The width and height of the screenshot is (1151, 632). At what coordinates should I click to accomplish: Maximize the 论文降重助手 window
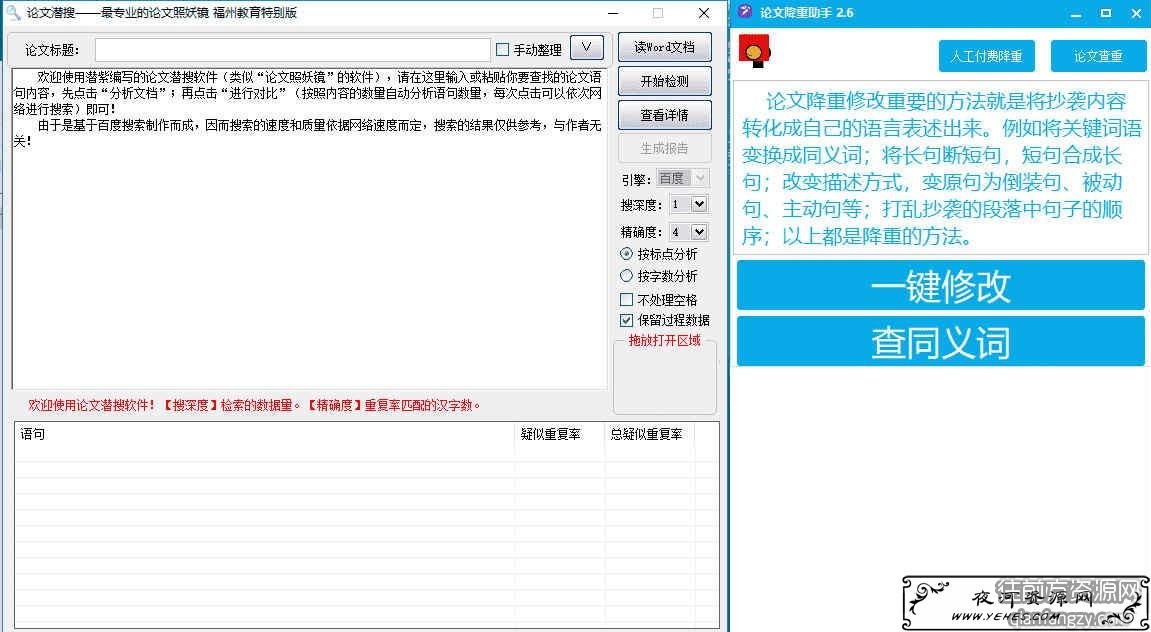click(x=1105, y=13)
